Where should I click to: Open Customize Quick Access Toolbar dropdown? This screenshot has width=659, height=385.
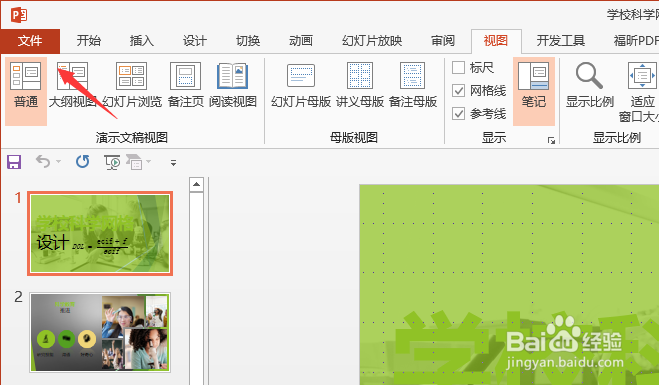tap(173, 163)
